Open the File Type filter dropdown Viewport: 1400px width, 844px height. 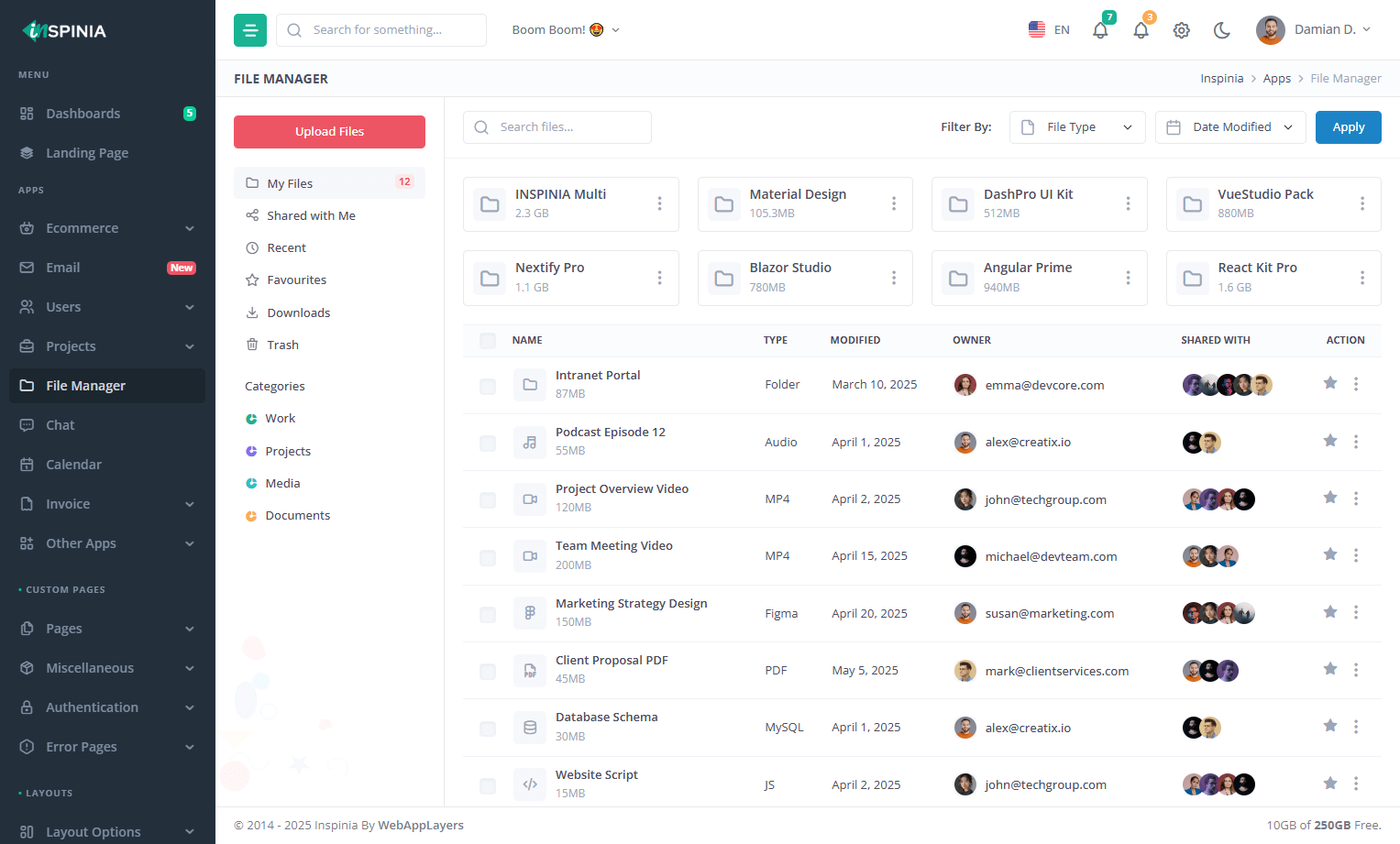(1076, 126)
